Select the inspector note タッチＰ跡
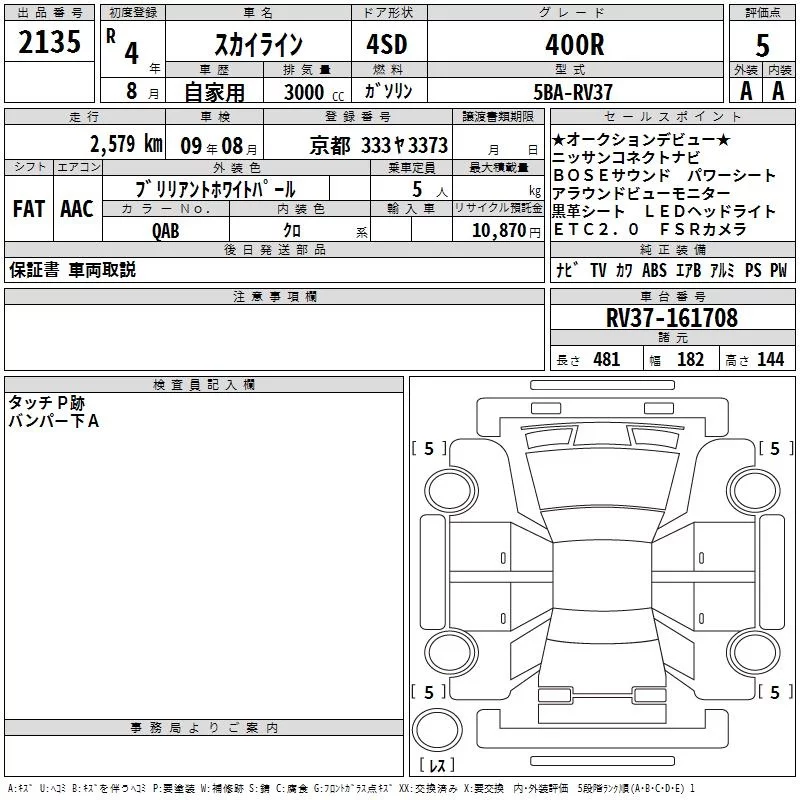This screenshot has width=800, height=800. 46,403
